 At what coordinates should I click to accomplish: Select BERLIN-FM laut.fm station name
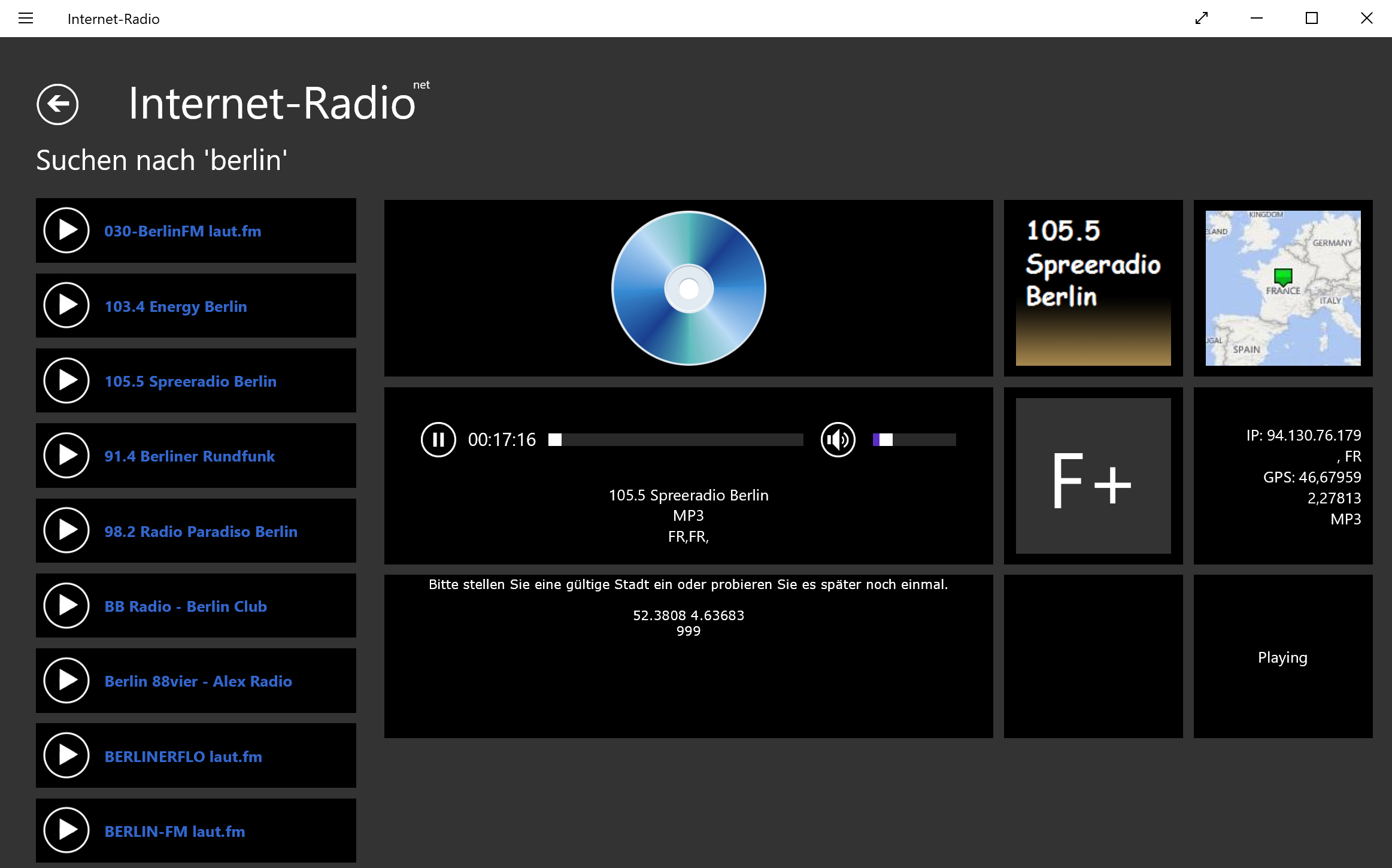click(175, 831)
